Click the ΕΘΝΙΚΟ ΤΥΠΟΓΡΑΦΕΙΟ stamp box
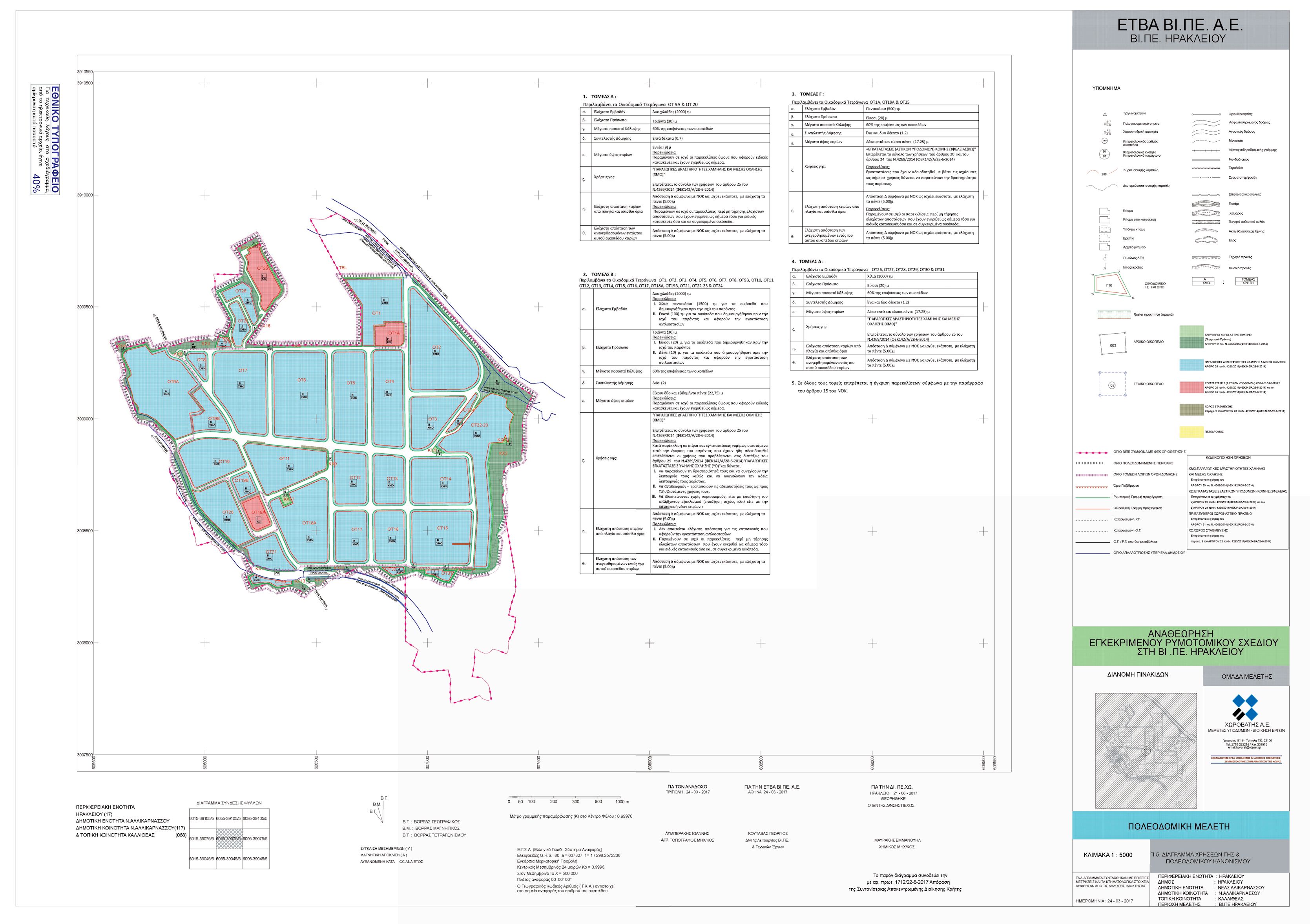The width and height of the screenshot is (1310, 924). coord(45,140)
